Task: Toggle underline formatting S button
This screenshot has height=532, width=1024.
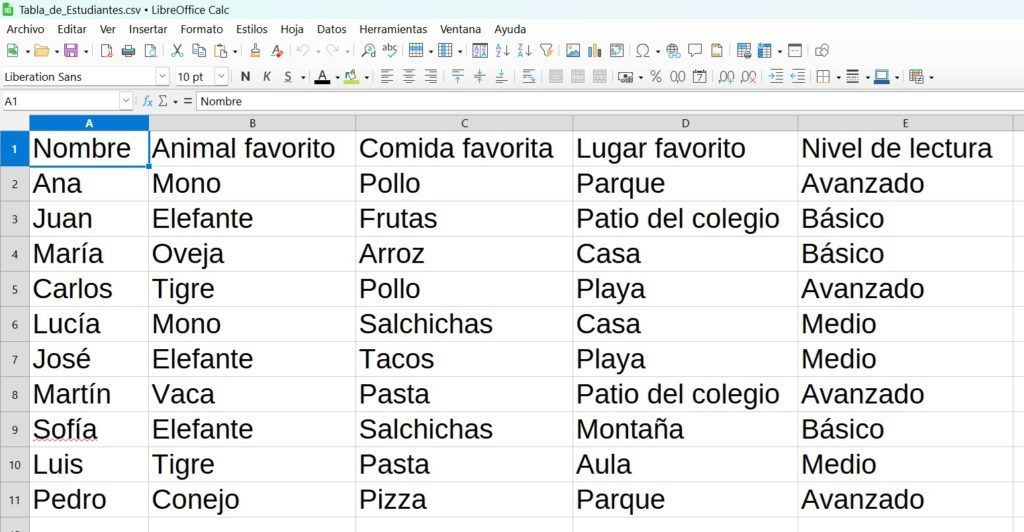Action: 288,77
